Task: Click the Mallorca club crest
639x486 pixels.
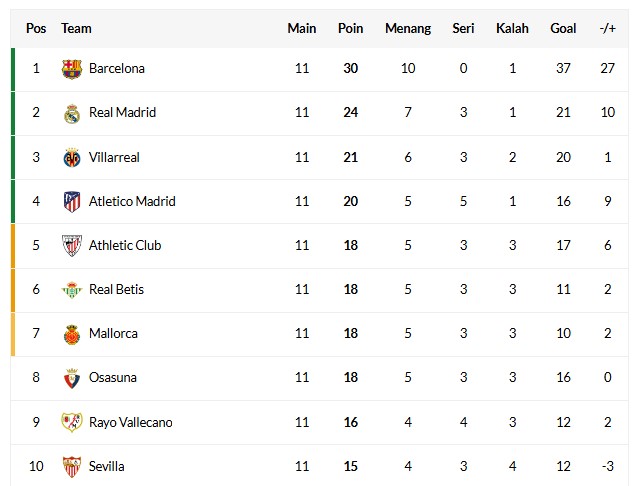Action: 72,334
